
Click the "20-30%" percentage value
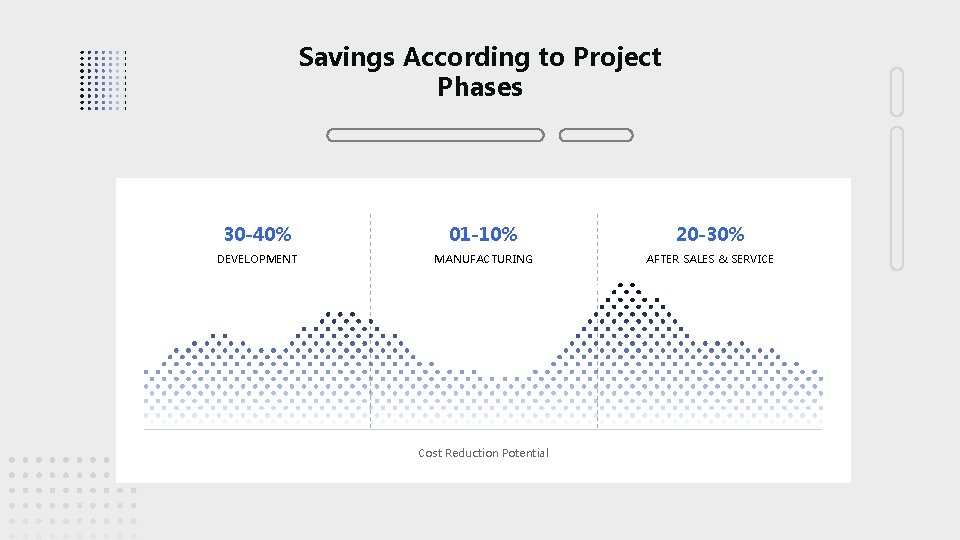pos(710,234)
